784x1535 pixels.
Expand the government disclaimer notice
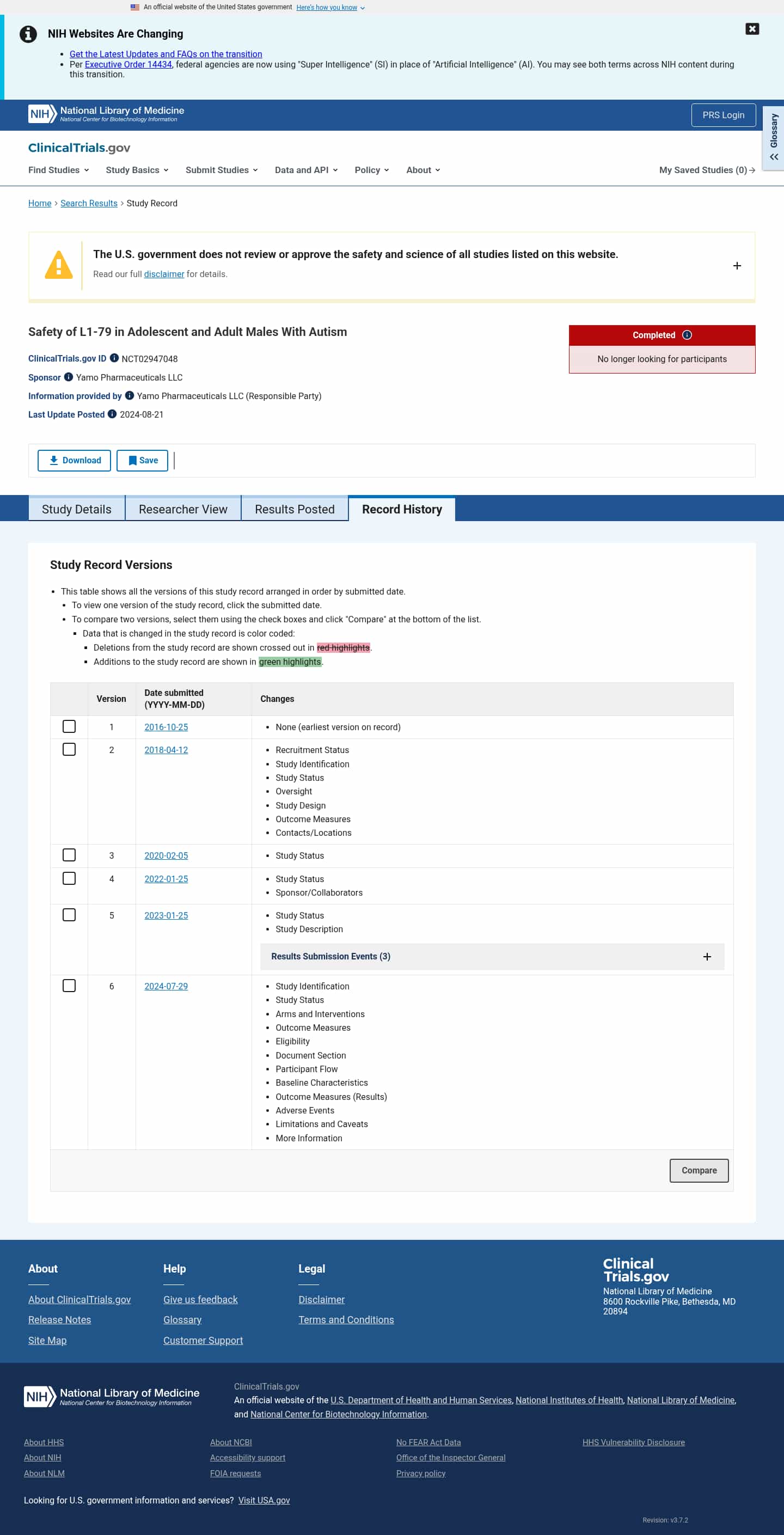pyautogui.click(x=737, y=266)
